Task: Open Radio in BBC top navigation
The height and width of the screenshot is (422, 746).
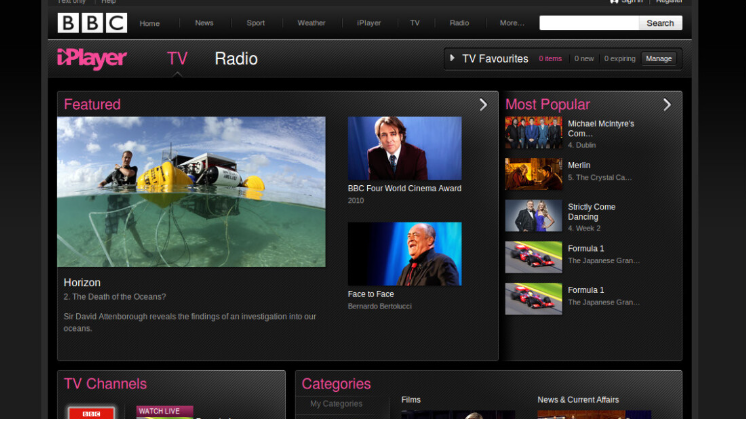Action: (x=459, y=23)
